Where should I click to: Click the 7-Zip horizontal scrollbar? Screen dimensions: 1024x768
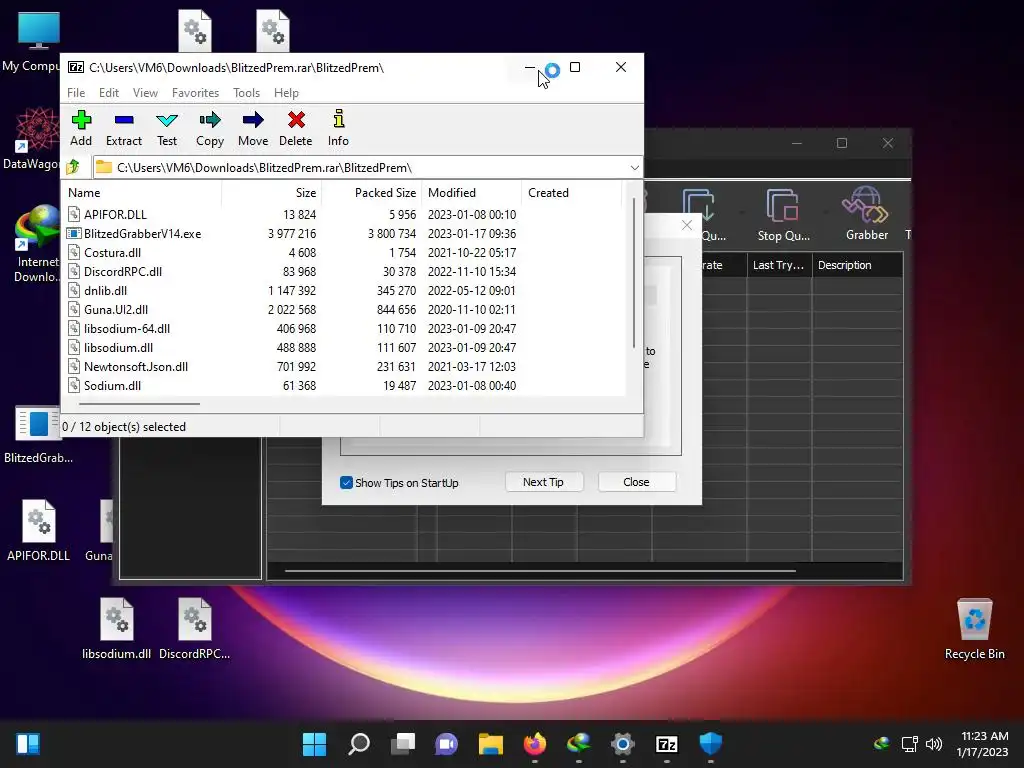139,404
